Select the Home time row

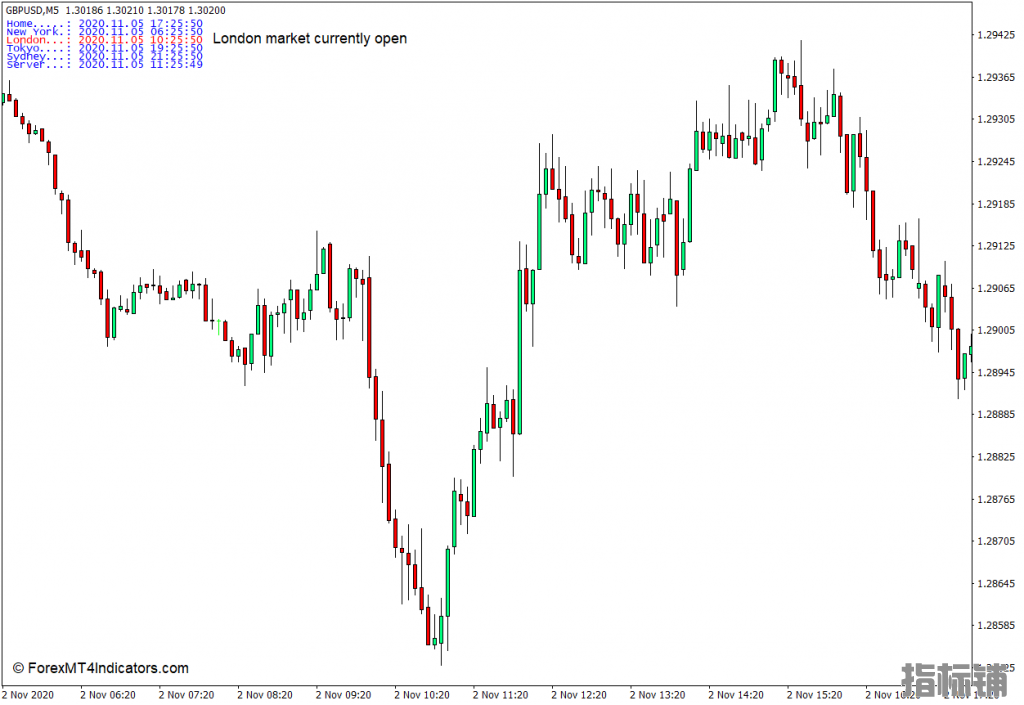(x=104, y=24)
